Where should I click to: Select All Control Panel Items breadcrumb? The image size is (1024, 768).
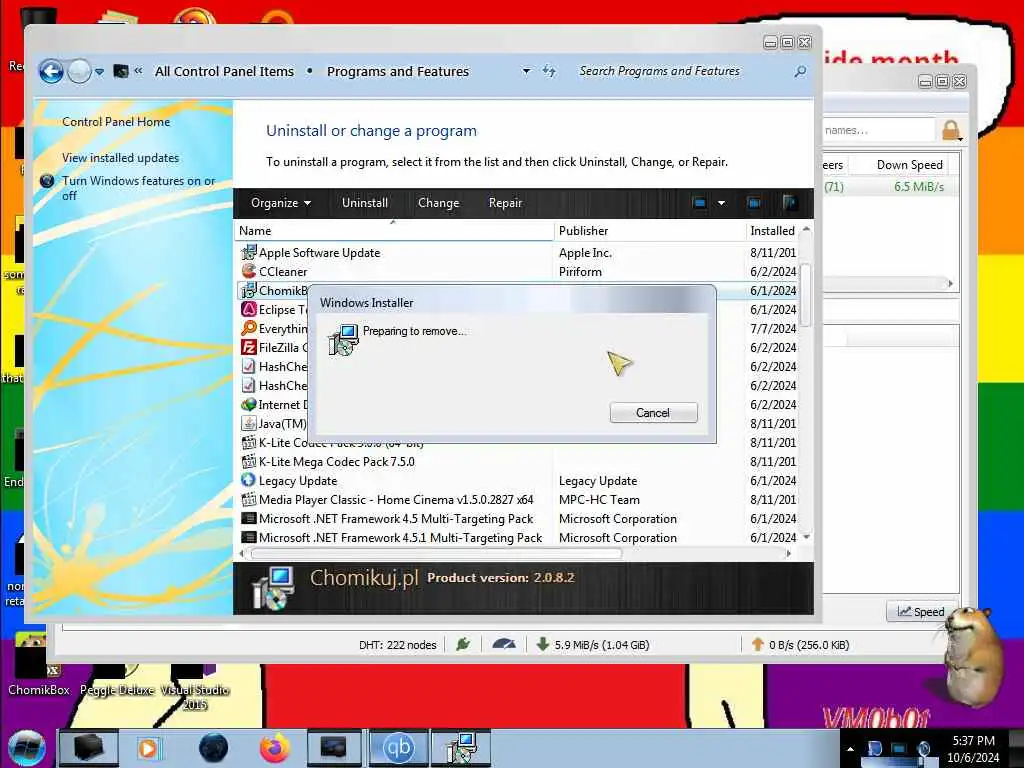click(224, 71)
